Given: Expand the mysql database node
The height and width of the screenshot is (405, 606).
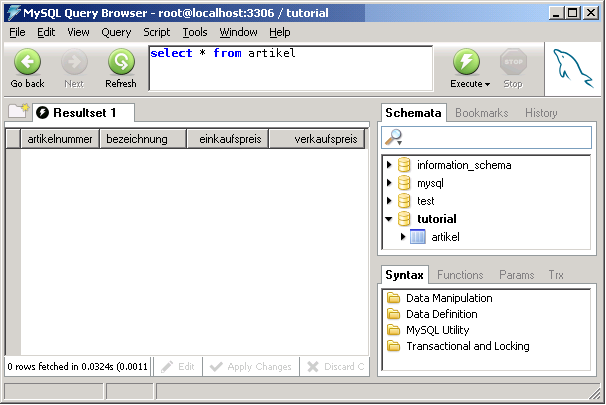Looking at the screenshot, I should pos(389,183).
